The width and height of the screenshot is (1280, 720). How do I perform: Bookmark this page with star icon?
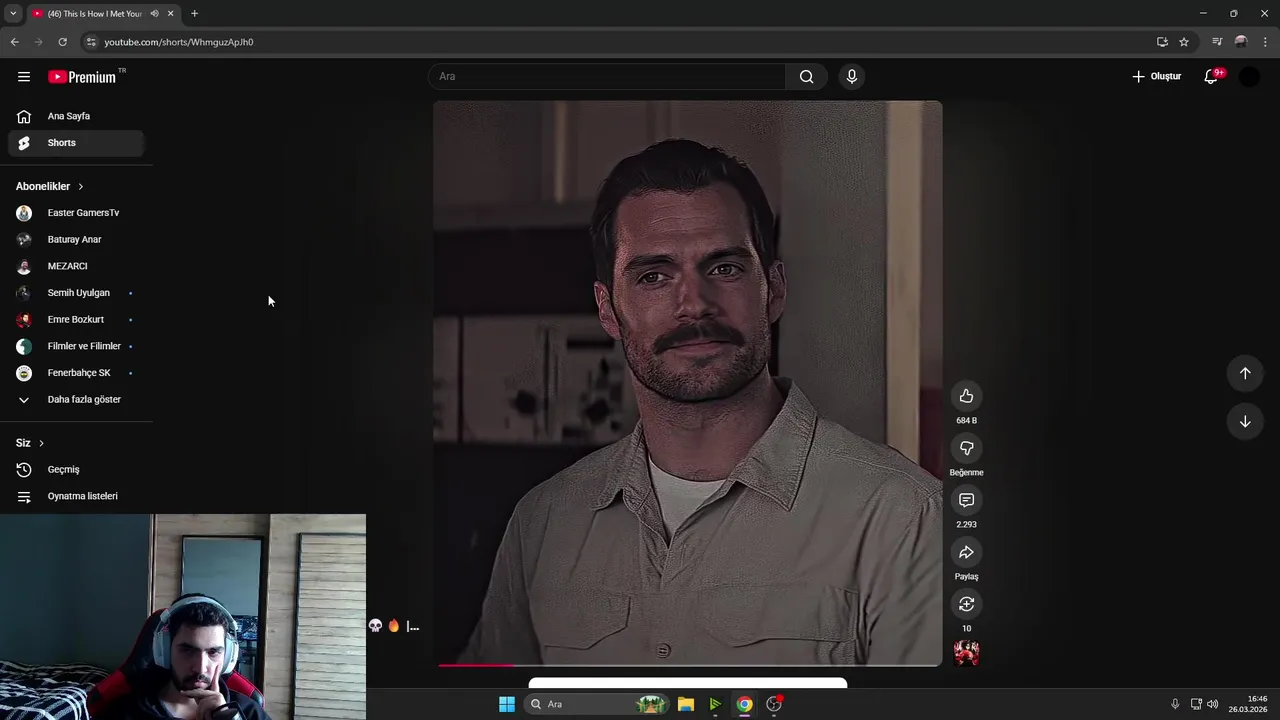(1184, 42)
